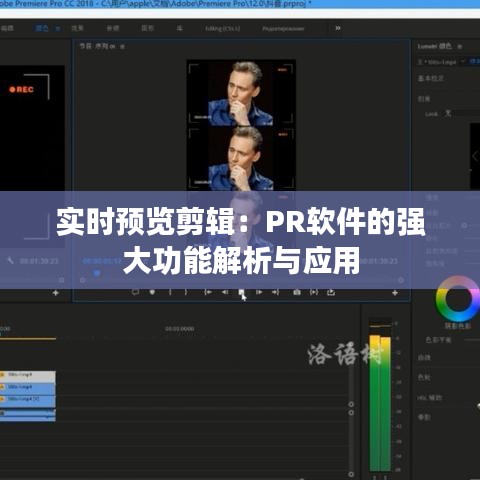
Task: Switch to the 编辑 workspace tab
Action: [7, 28]
